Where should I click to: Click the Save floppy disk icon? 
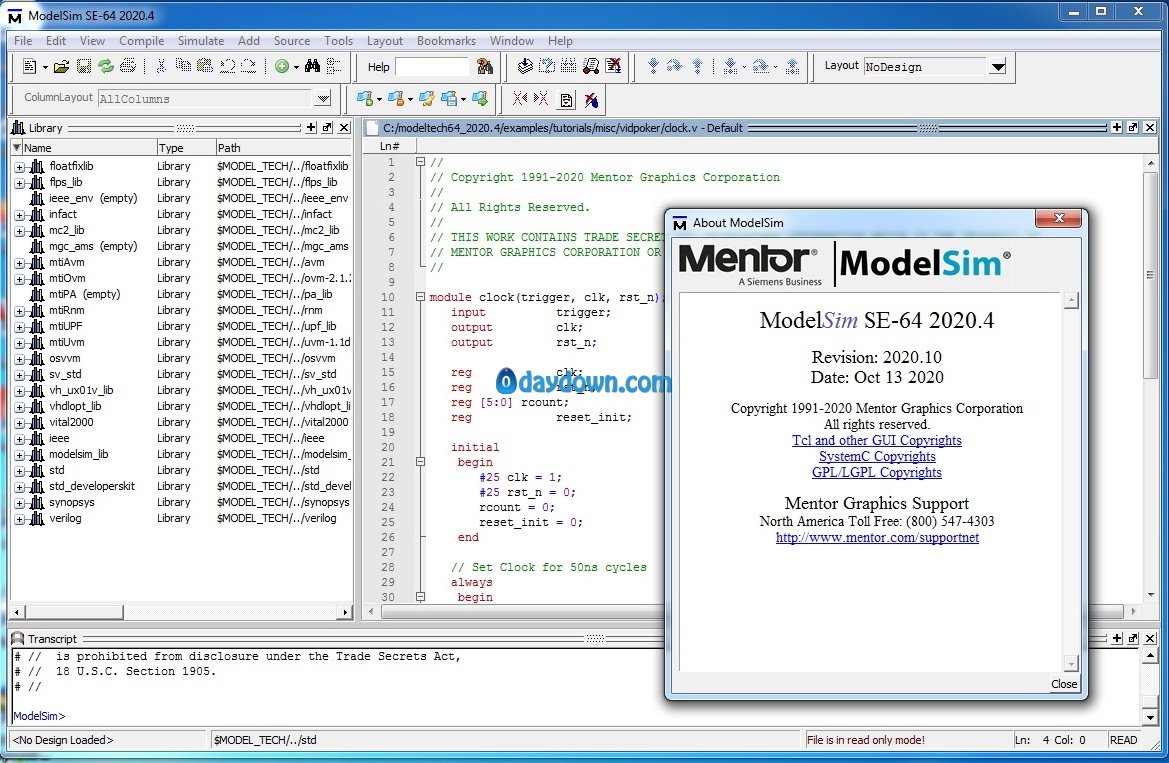pos(84,66)
